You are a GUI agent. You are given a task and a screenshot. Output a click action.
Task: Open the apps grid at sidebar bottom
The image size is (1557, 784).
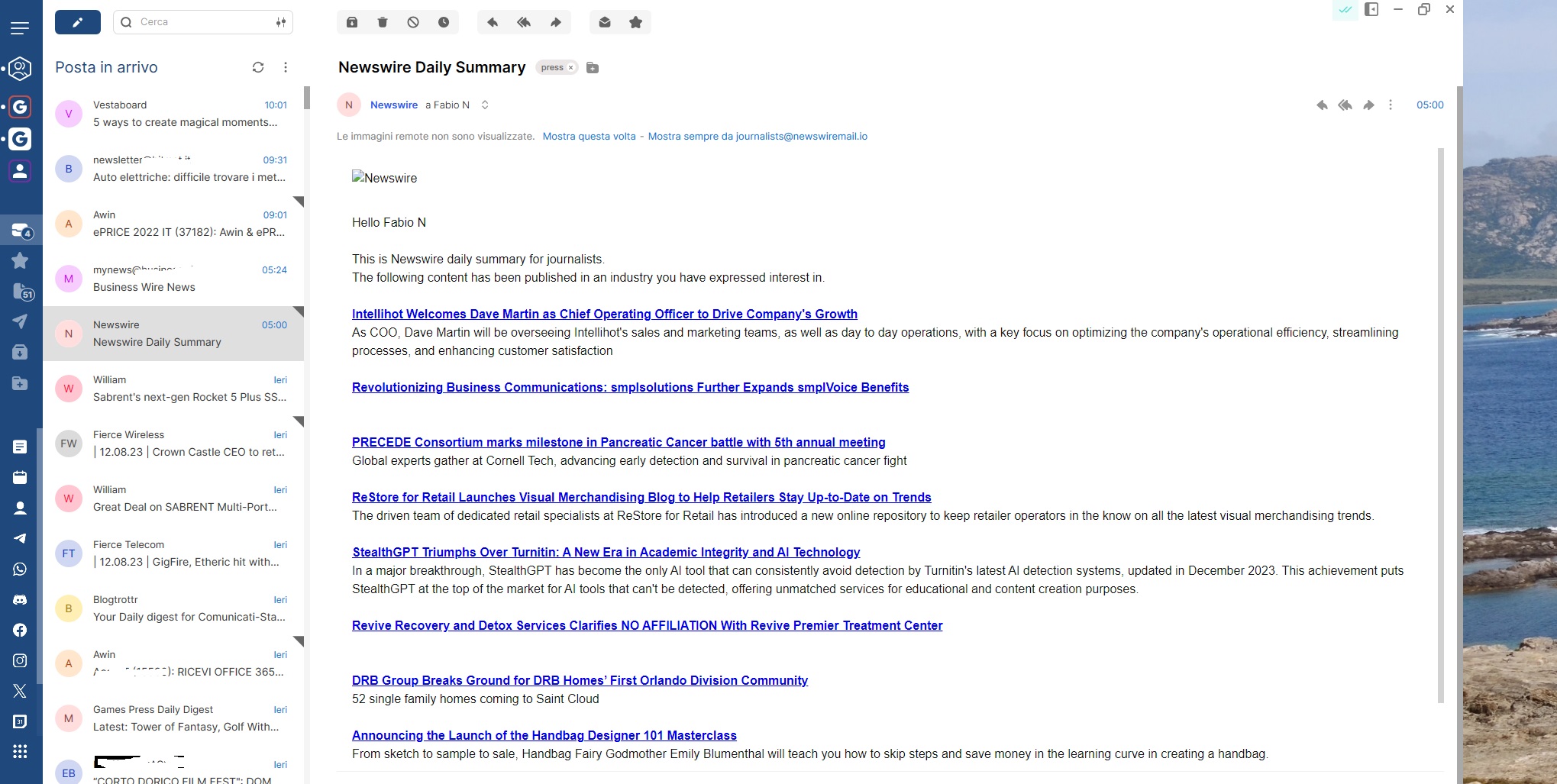click(20, 752)
